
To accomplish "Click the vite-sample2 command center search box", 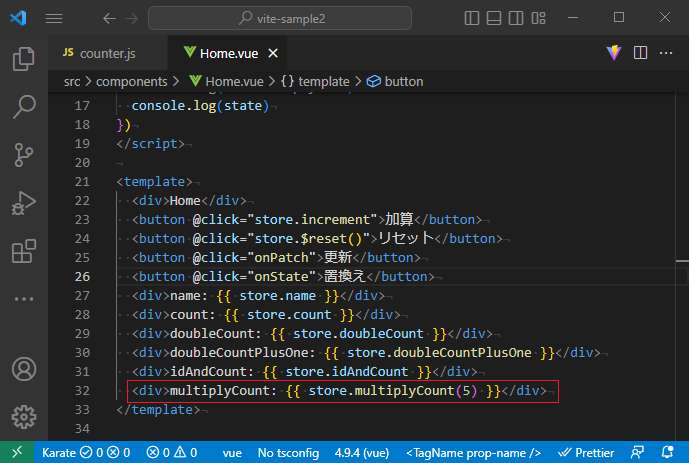I will (280, 18).
